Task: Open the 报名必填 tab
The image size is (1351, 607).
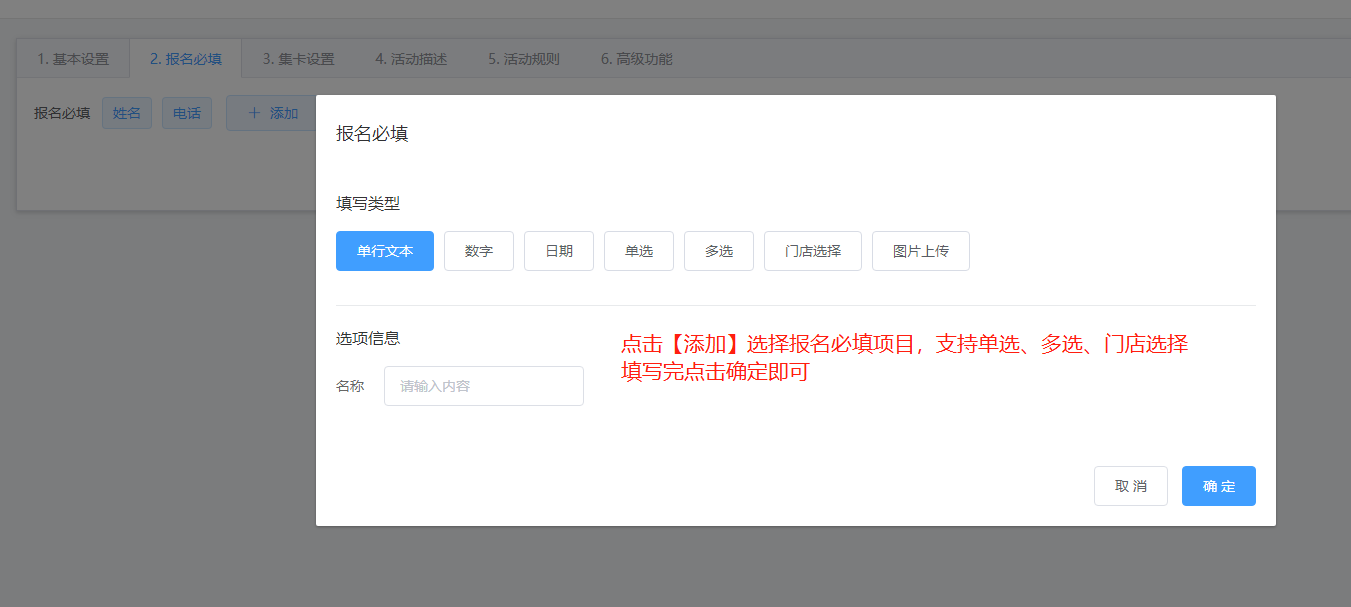Action: (x=186, y=59)
